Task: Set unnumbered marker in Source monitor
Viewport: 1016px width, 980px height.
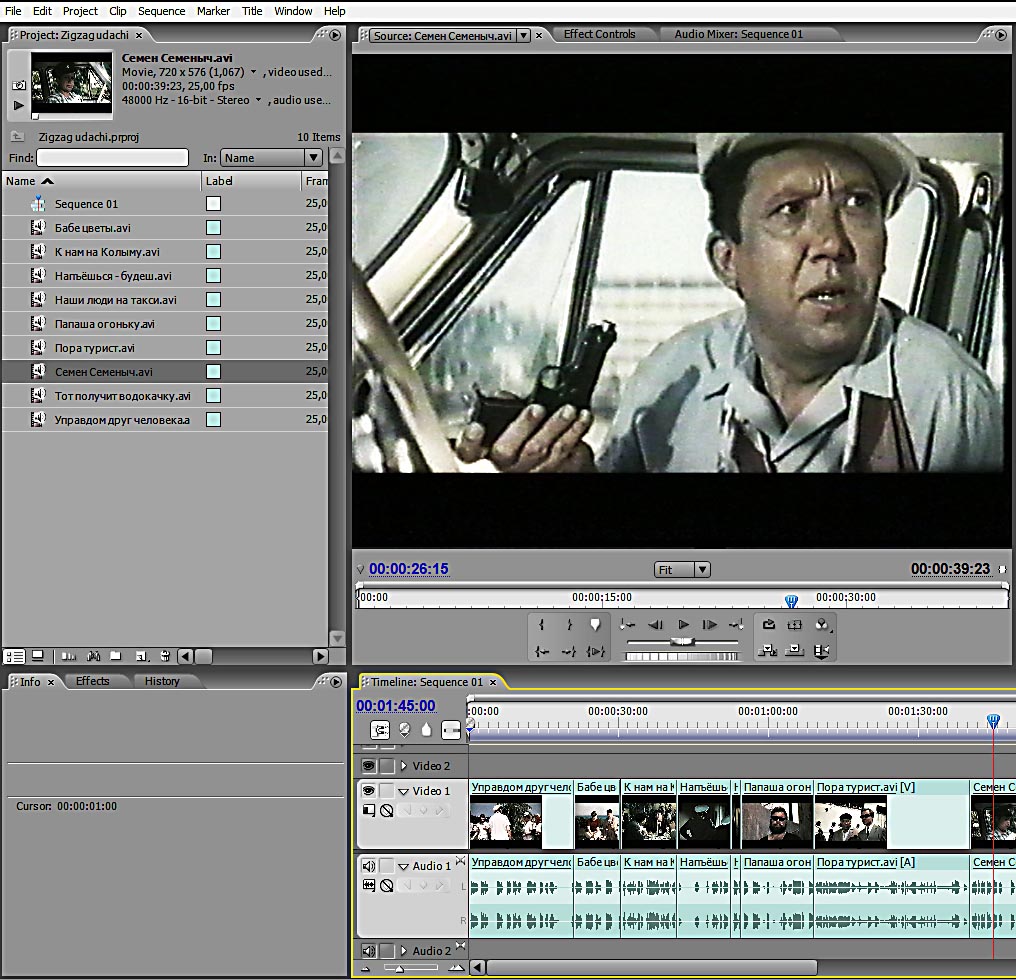Action: pyautogui.click(x=595, y=625)
